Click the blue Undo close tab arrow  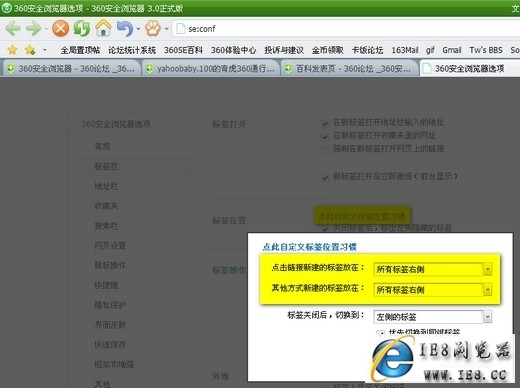coord(125,28)
